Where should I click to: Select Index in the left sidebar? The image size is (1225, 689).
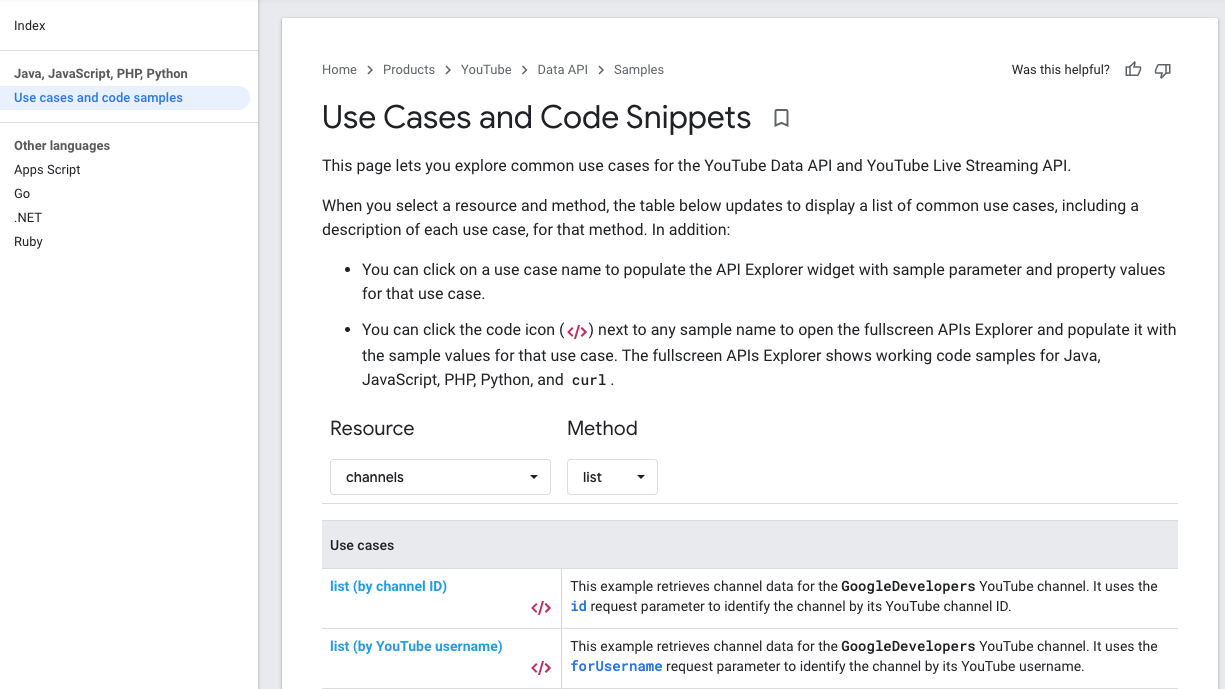[x=29, y=25]
